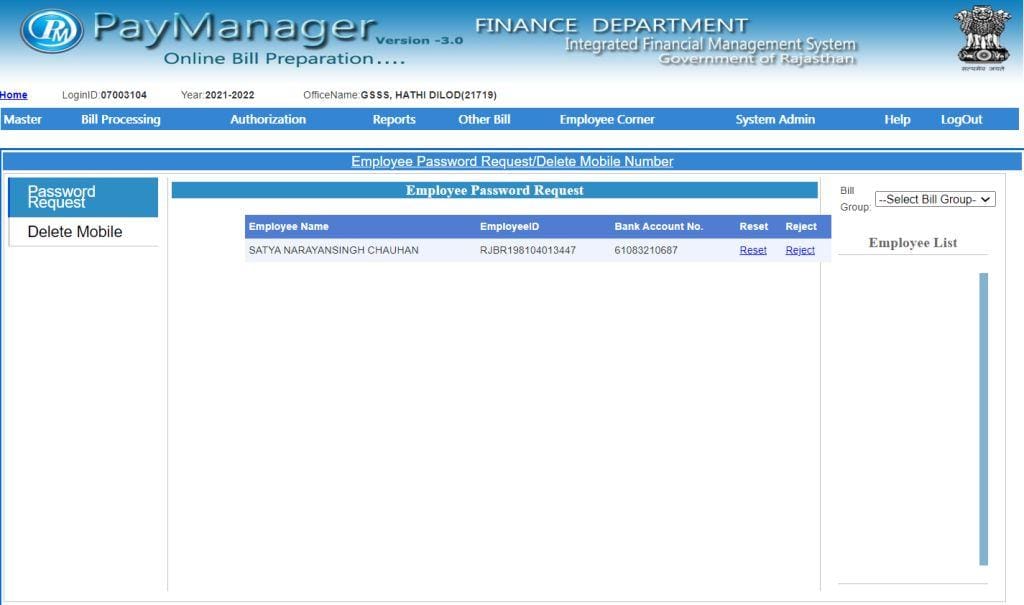Click the Reset column header
The width and height of the screenshot is (1024, 605).
[x=754, y=227]
